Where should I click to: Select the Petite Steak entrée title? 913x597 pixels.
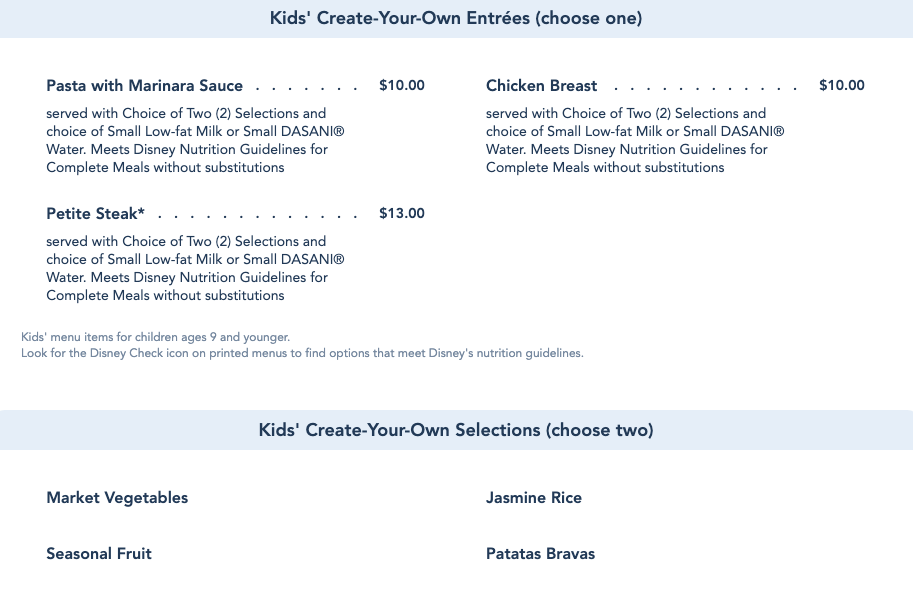point(95,214)
